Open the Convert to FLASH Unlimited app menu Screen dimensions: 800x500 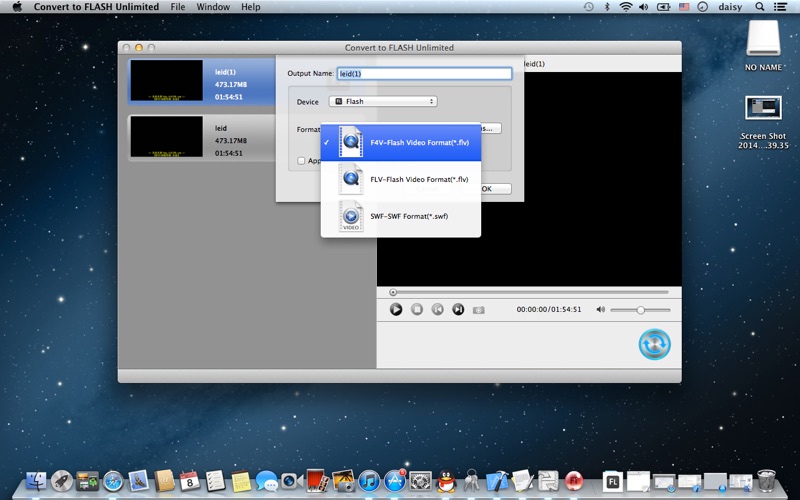[96, 7]
